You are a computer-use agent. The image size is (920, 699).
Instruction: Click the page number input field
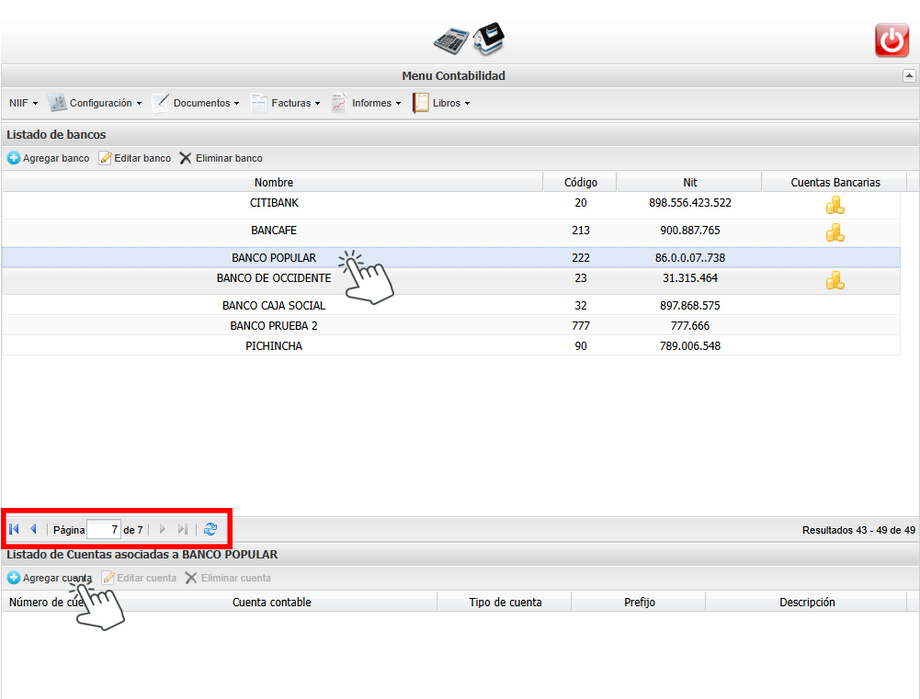coord(103,530)
